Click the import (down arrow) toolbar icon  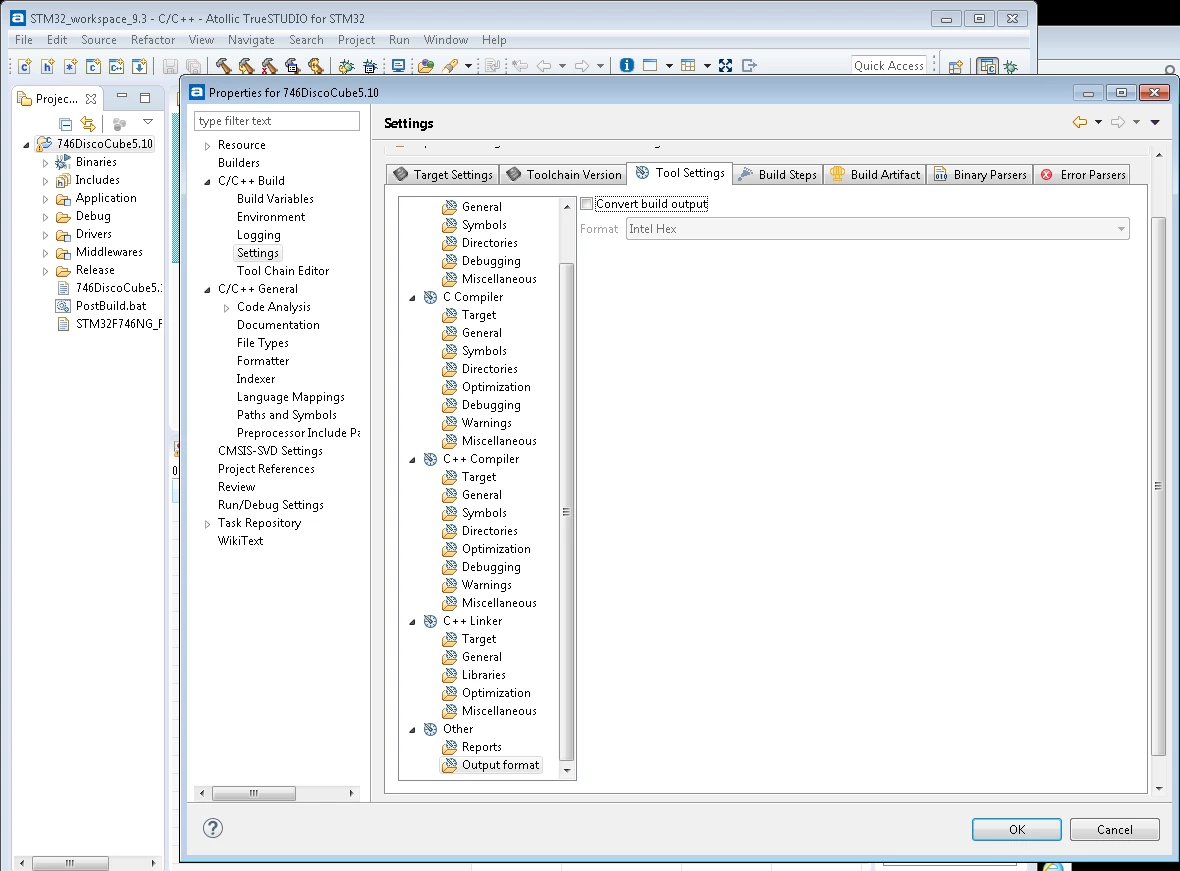click(x=139, y=66)
